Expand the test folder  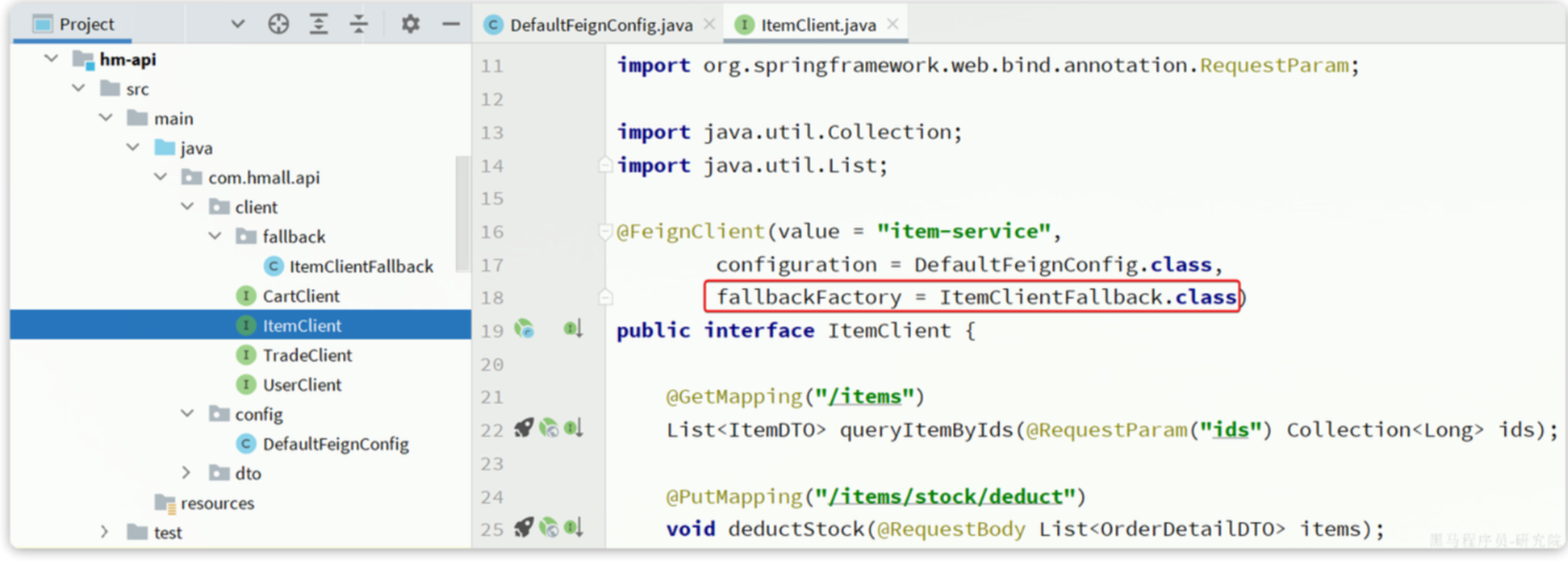[105, 532]
